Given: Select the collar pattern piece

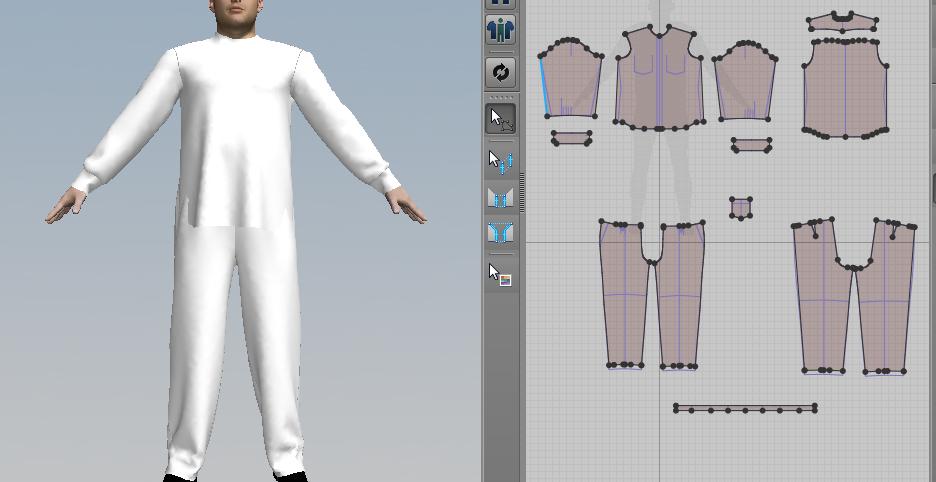Looking at the screenshot, I should coord(842,22).
